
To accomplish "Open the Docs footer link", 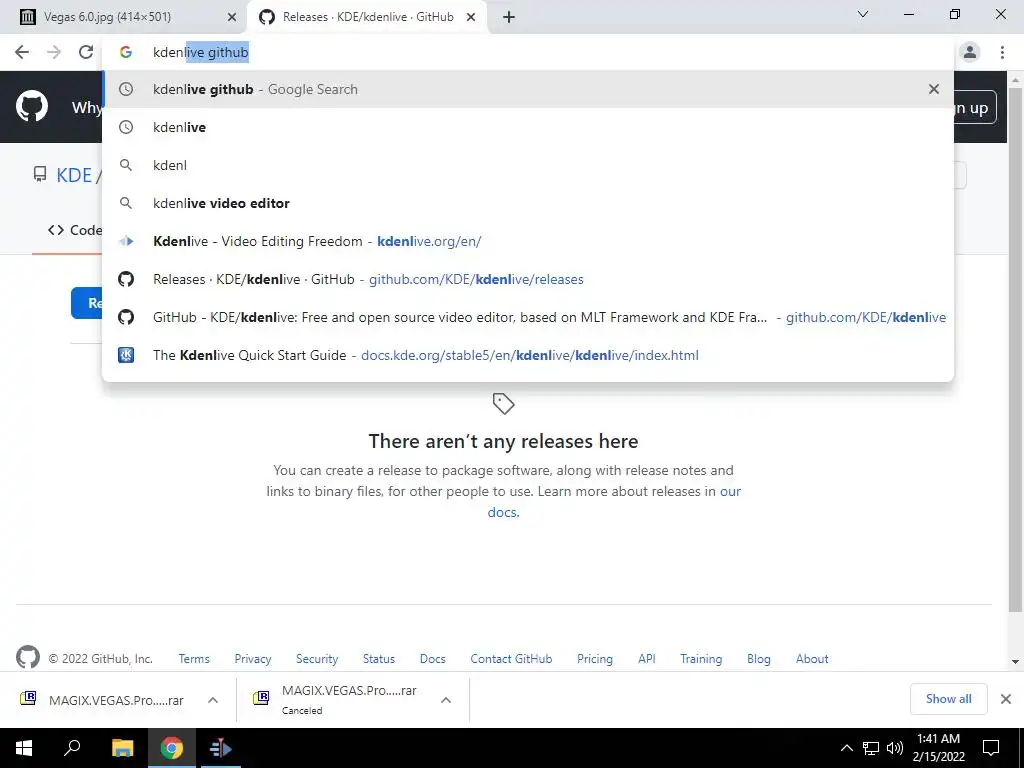I will [x=432, y=659].
